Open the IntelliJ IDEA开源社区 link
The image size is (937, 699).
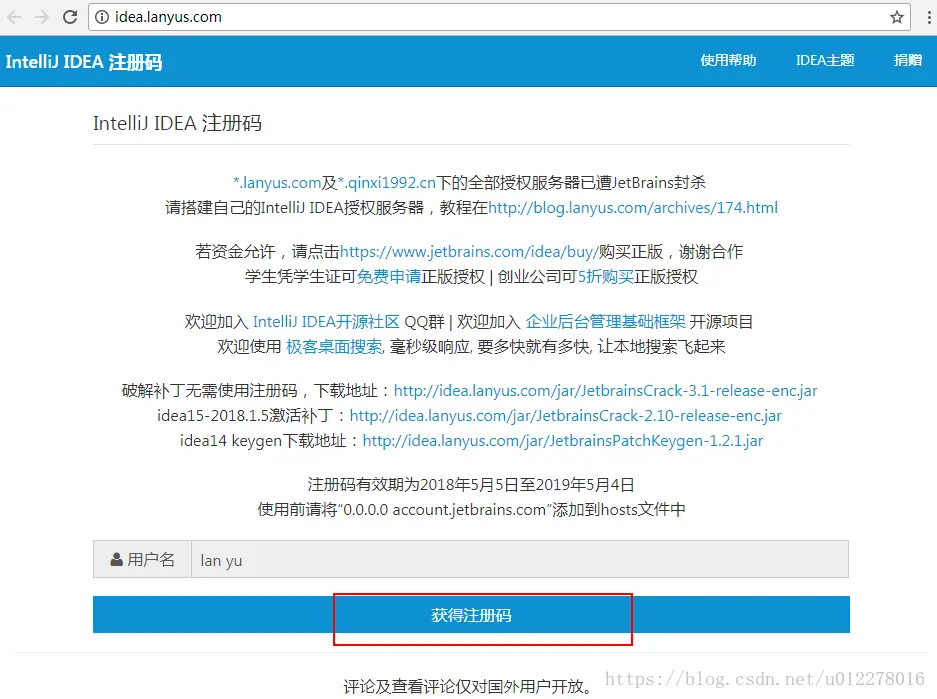[326, 321]
